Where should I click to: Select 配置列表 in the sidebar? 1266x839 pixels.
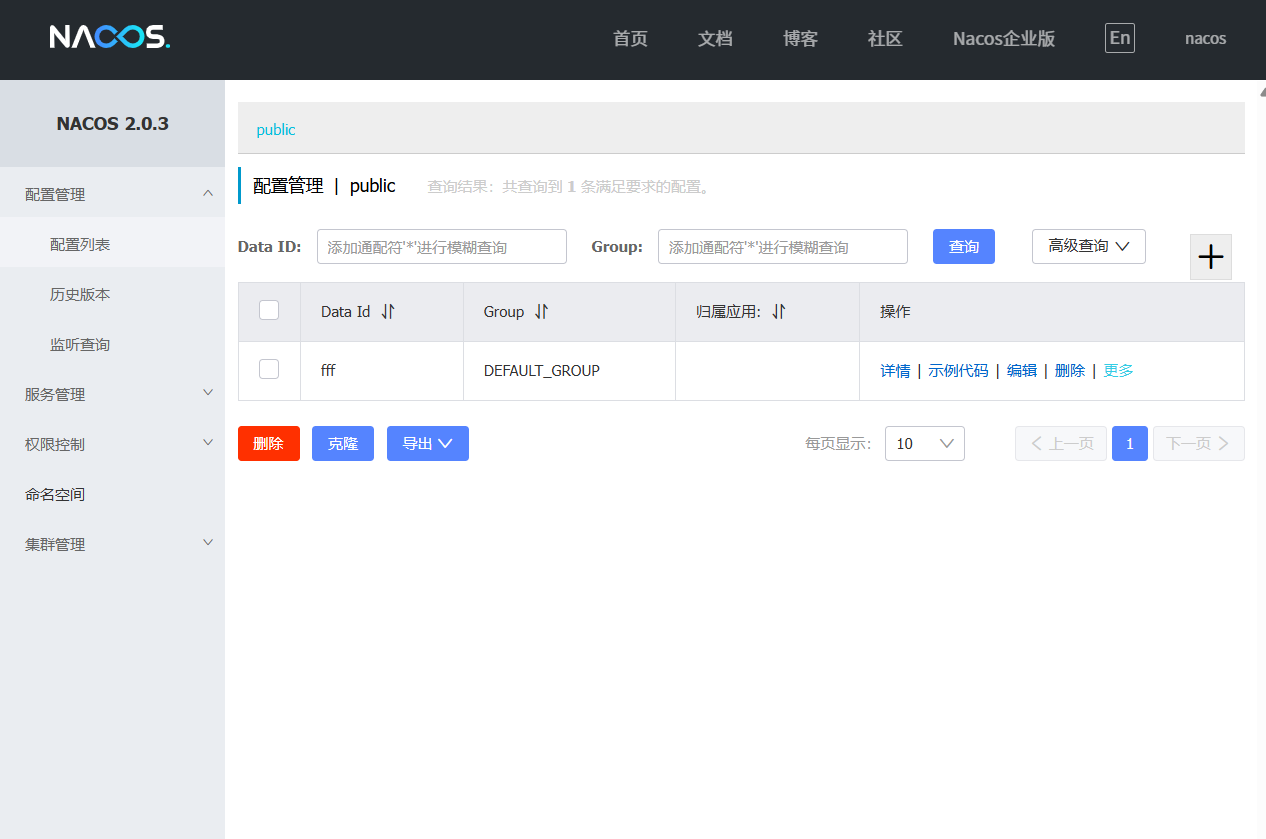point(112,244)
